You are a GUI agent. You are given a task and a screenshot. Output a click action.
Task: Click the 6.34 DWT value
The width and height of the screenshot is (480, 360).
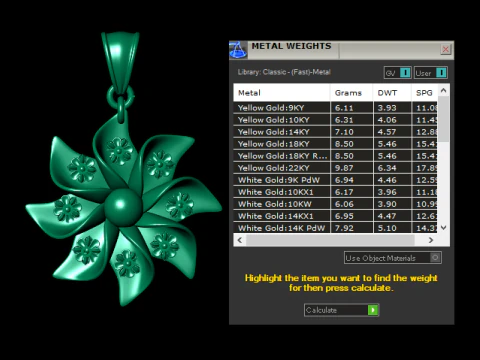pos(387,168)
